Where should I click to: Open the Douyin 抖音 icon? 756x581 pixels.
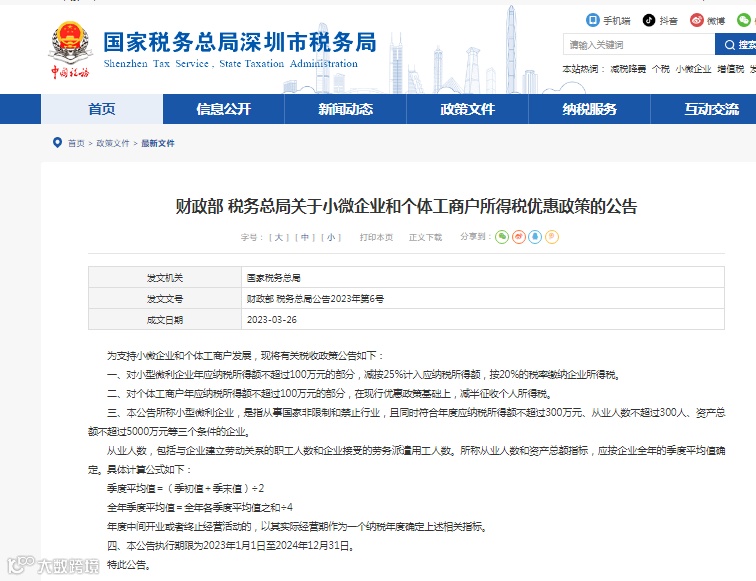coord(649,20)
